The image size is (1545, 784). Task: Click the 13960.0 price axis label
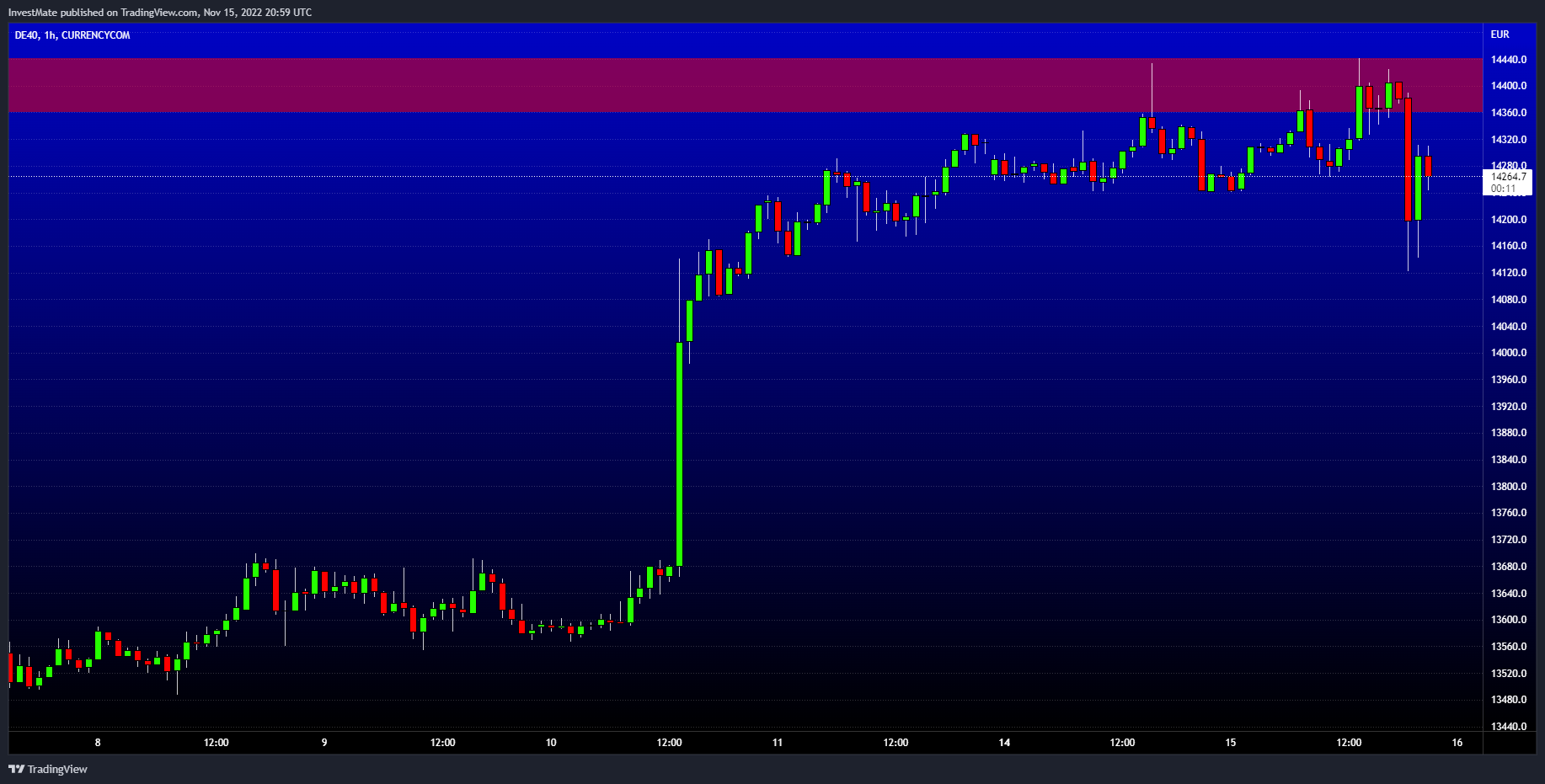click(x=1509, y=380)
